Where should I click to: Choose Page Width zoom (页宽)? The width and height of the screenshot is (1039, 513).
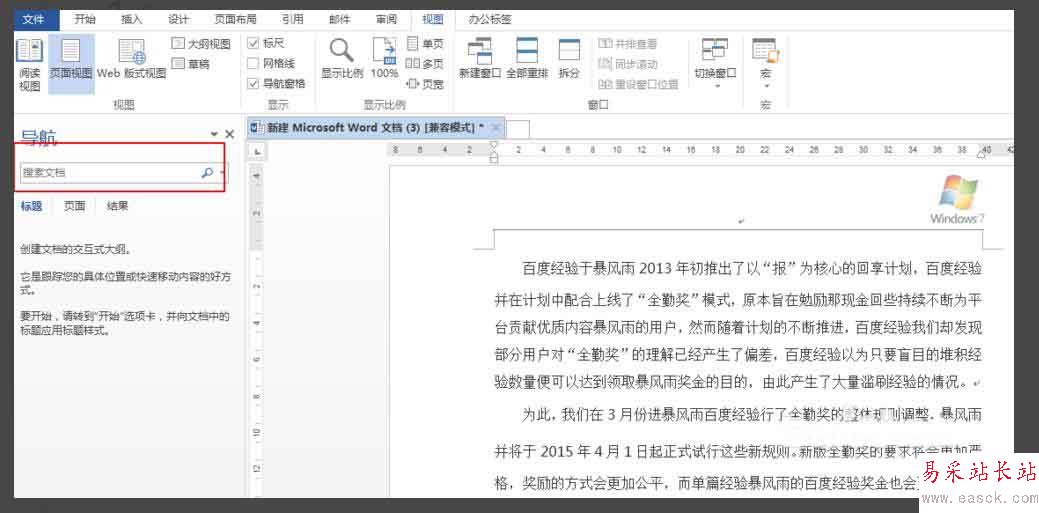click(x=424, y=84)
